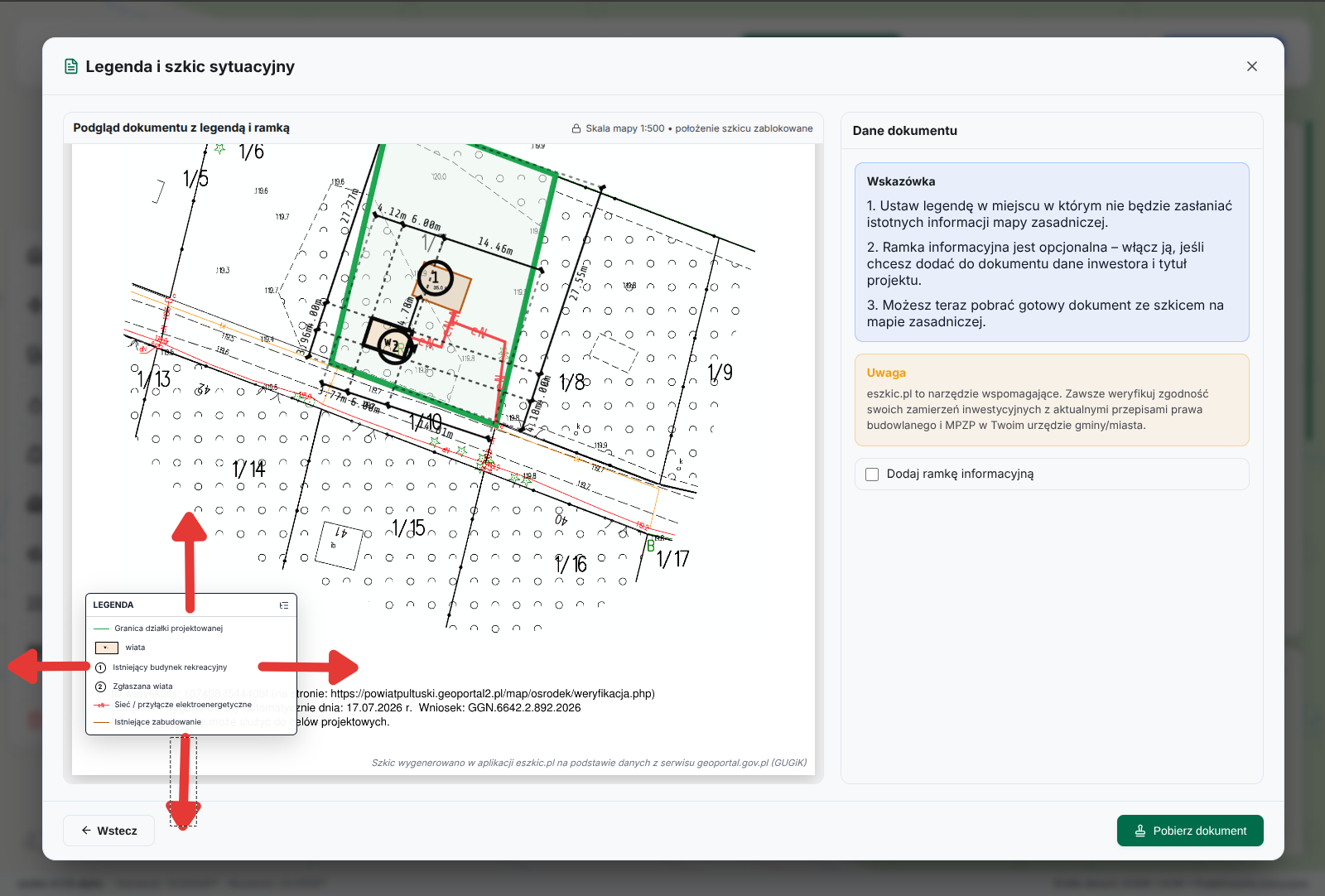Click parcel label 1/16 on the map
The height and width of the screenshot is (896, 1325).
point(571,565)
